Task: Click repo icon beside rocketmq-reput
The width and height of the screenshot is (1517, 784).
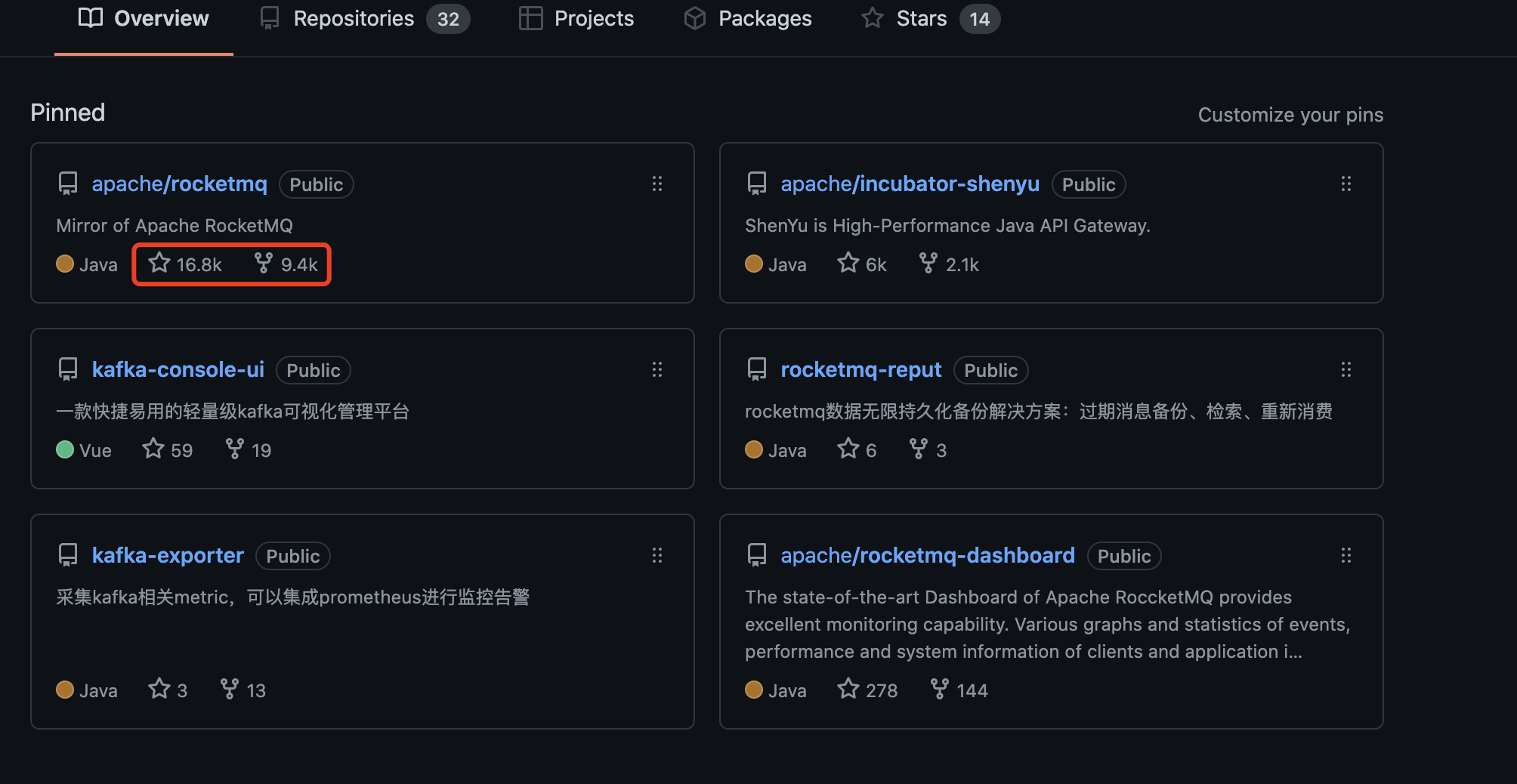Action: click(x=757, y=369)
